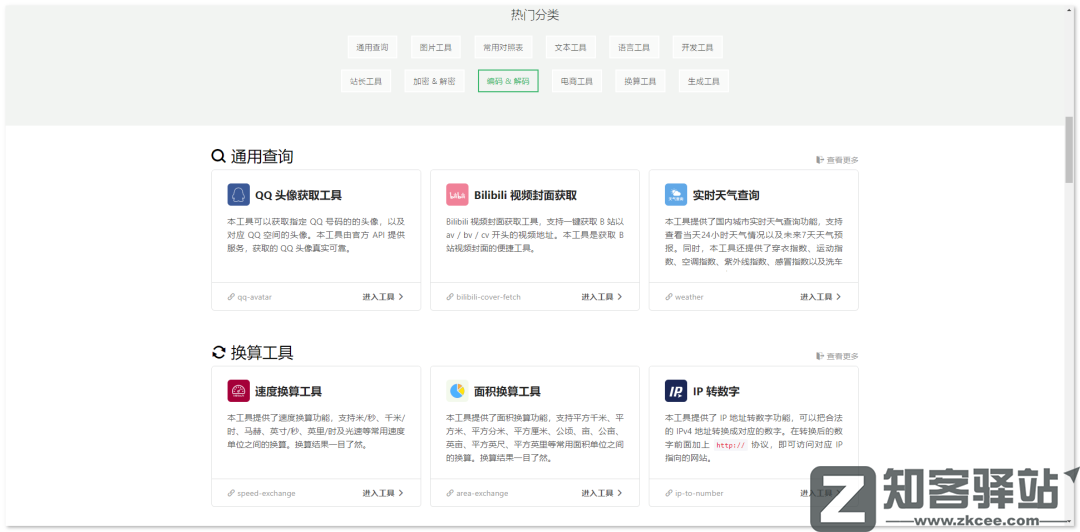Click the QQ penguin avatar icon
Screen dimensions: 1080x532
pos(238,194)
